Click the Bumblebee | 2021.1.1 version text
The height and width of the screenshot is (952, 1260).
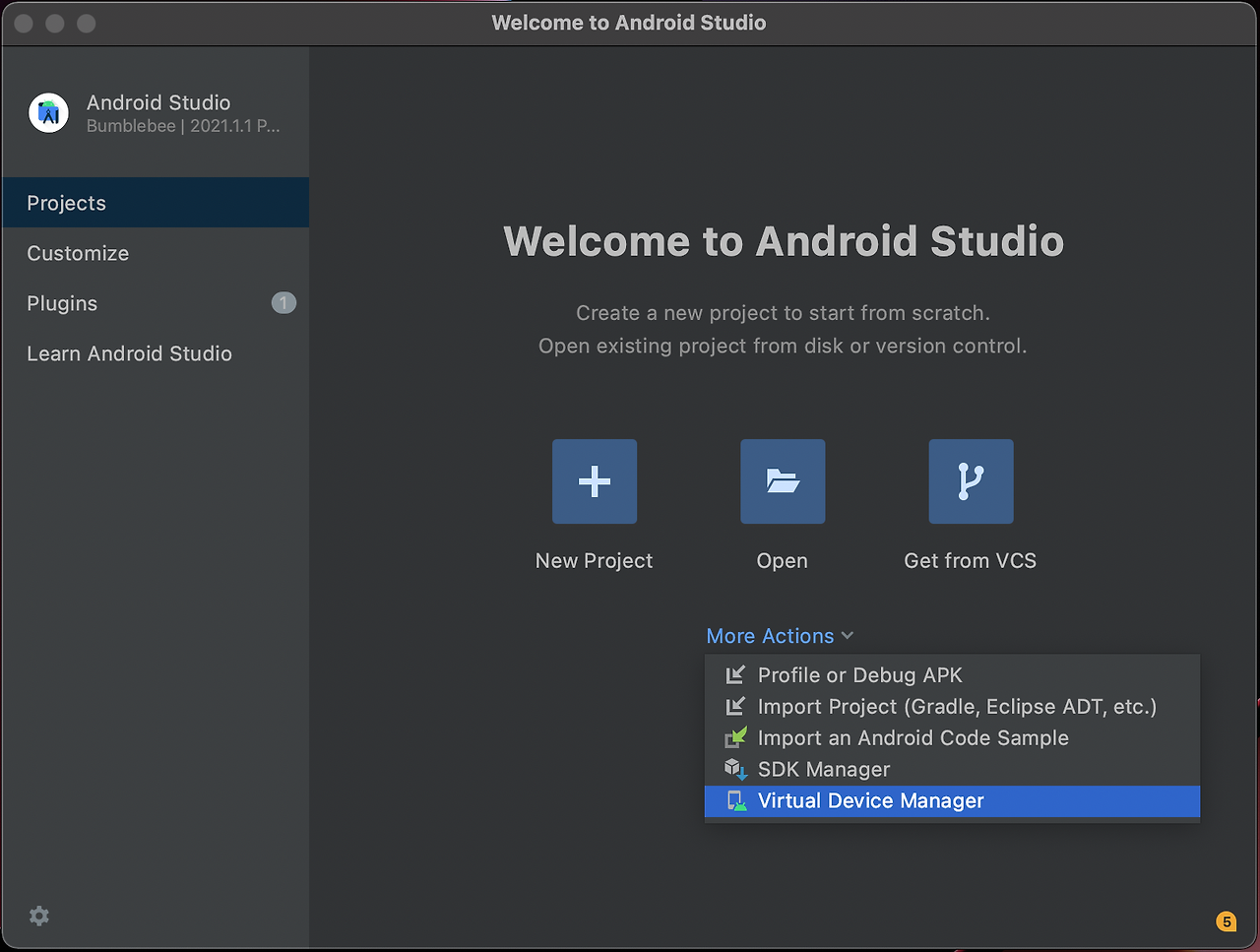[183, 126]
